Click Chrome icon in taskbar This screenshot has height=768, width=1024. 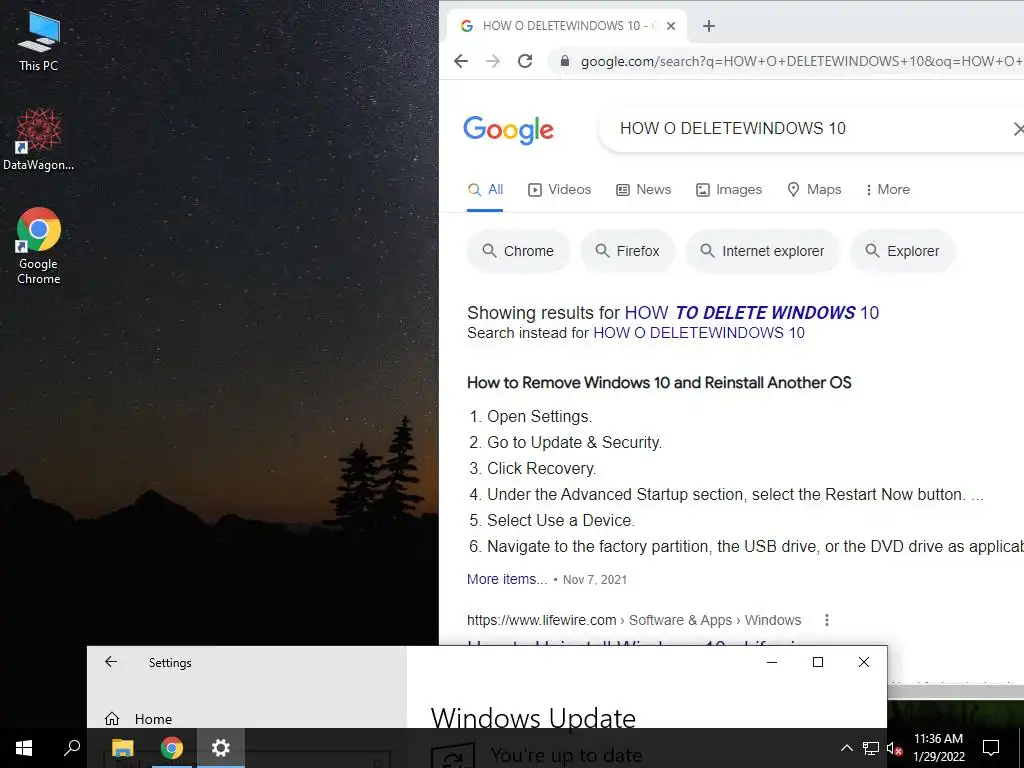tap(172, 748)
